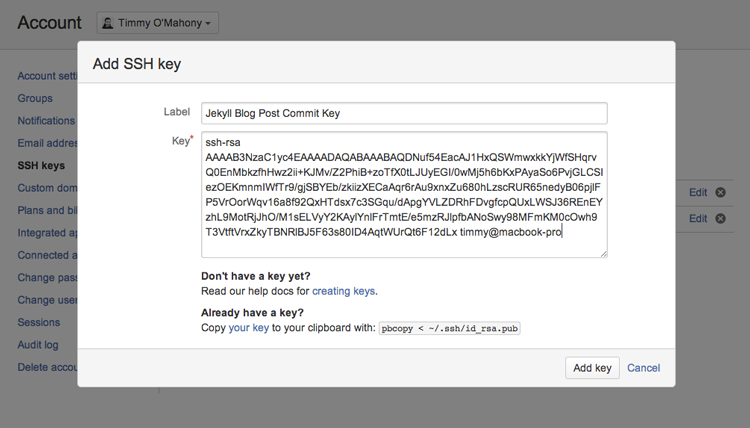Image resolution: width=750 pixels, height=428 pixels.
Task: Open the Timmy O'Mahony account dropdown
Action: tap(157, 23)
